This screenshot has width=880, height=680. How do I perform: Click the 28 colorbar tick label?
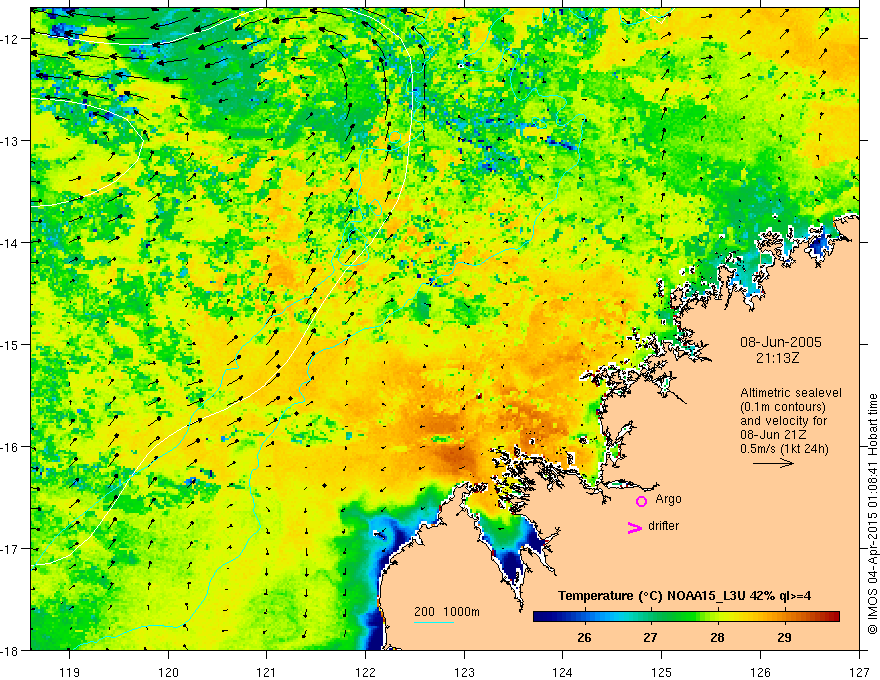point(717,637)
